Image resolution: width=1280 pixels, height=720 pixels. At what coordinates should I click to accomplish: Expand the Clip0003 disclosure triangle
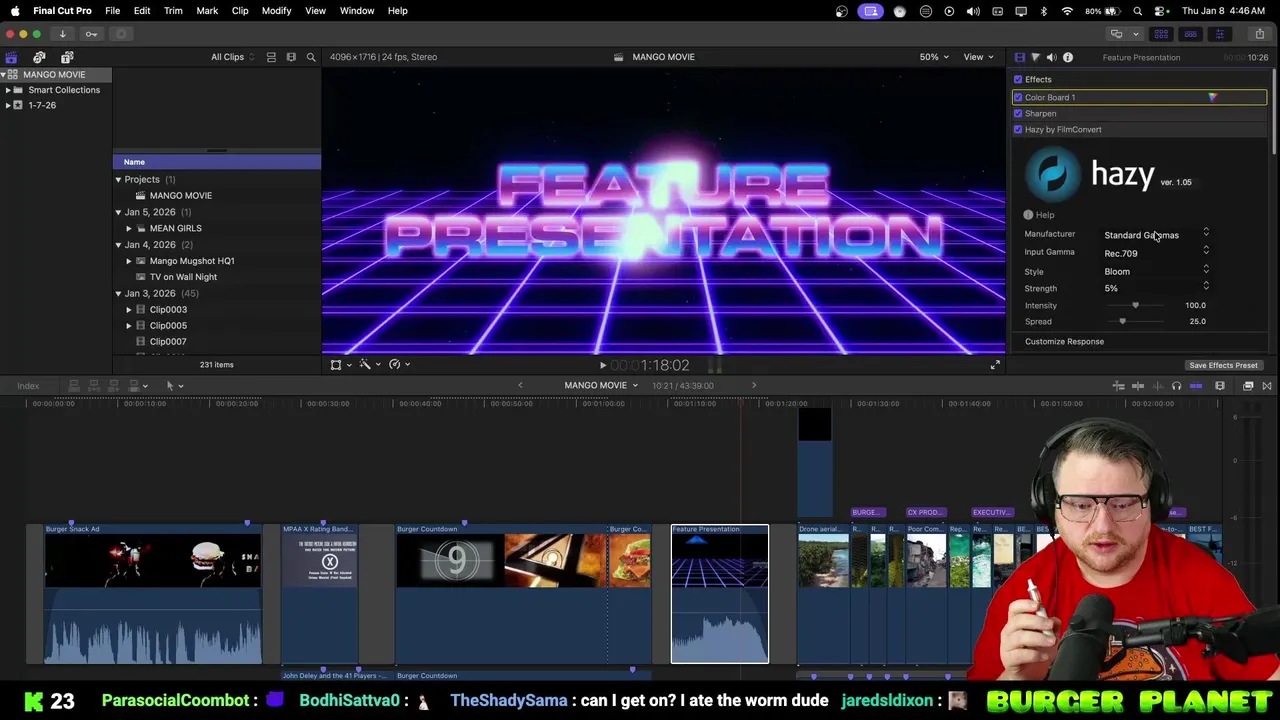pos(129,310)
